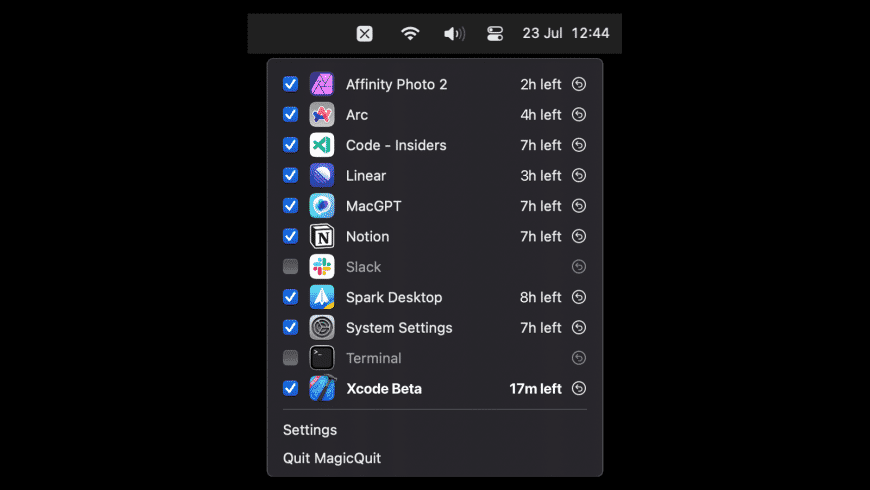Uncheck the Affinity Photo 2 checkbox
This screenshot has height=490, width=870.
coord(290,84)
